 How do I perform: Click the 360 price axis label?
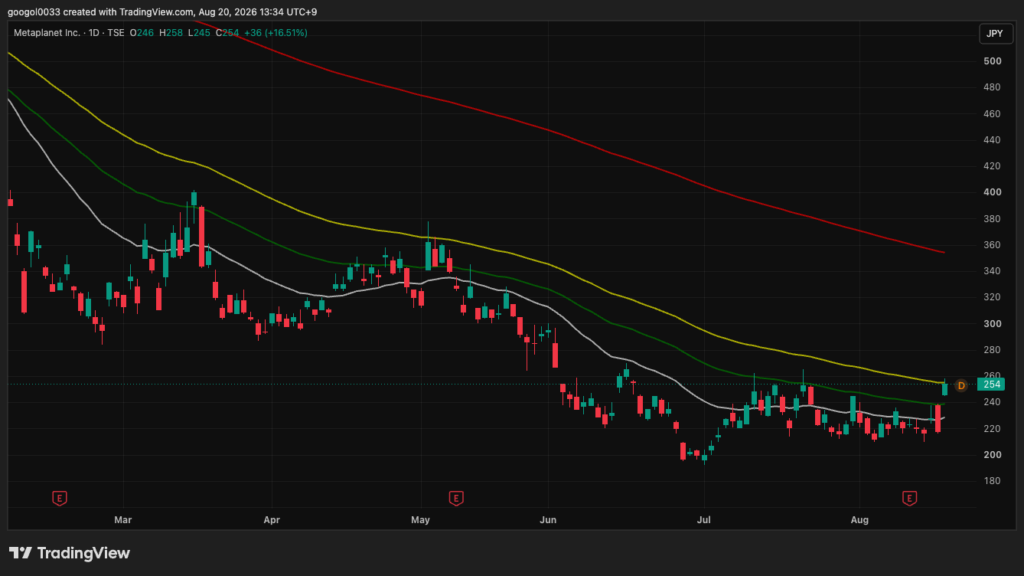(x=992, y=245)
